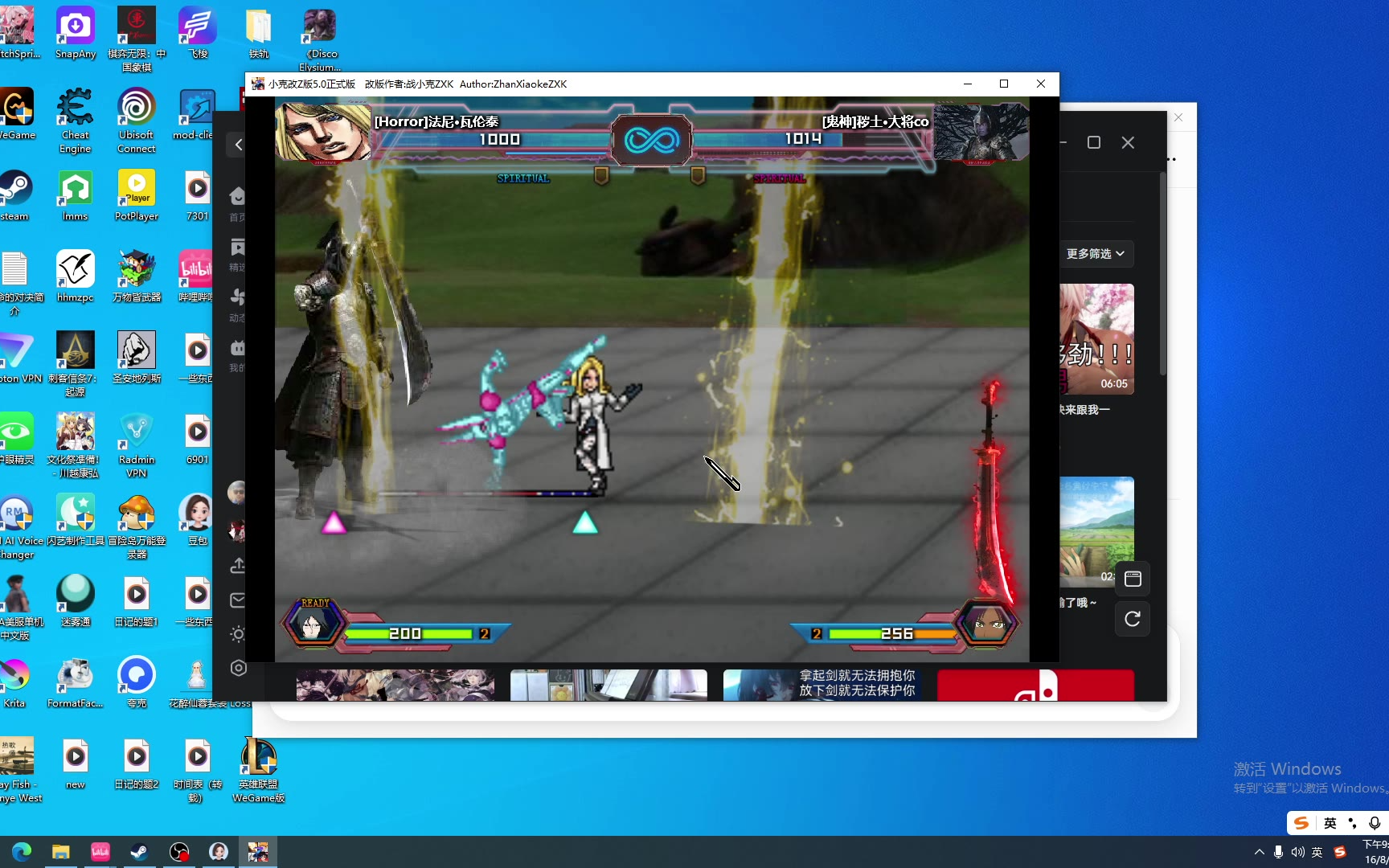Open the 飞梭 desktop shortcut

pos(198,33)
